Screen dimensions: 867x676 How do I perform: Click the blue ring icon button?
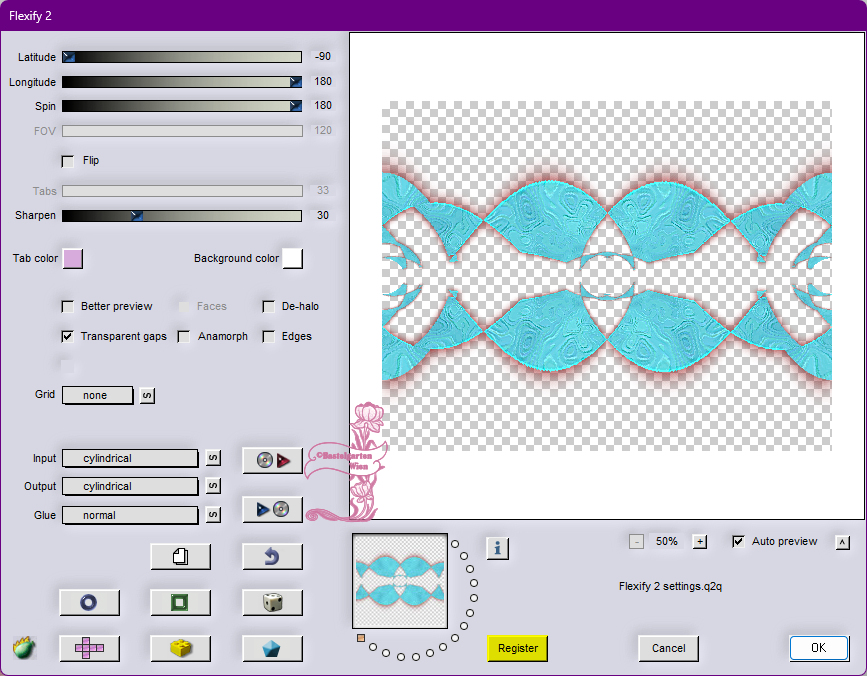[90, 602]
